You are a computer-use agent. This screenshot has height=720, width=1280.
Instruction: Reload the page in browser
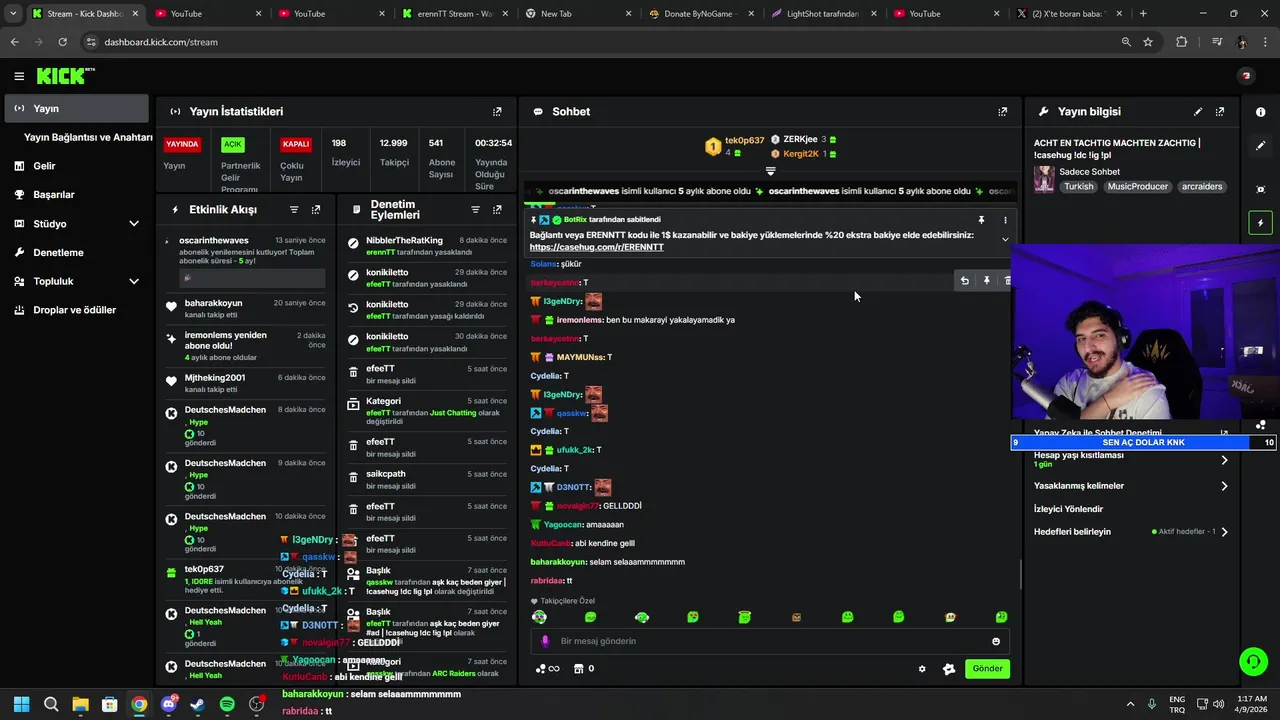[x=63, y=42]
